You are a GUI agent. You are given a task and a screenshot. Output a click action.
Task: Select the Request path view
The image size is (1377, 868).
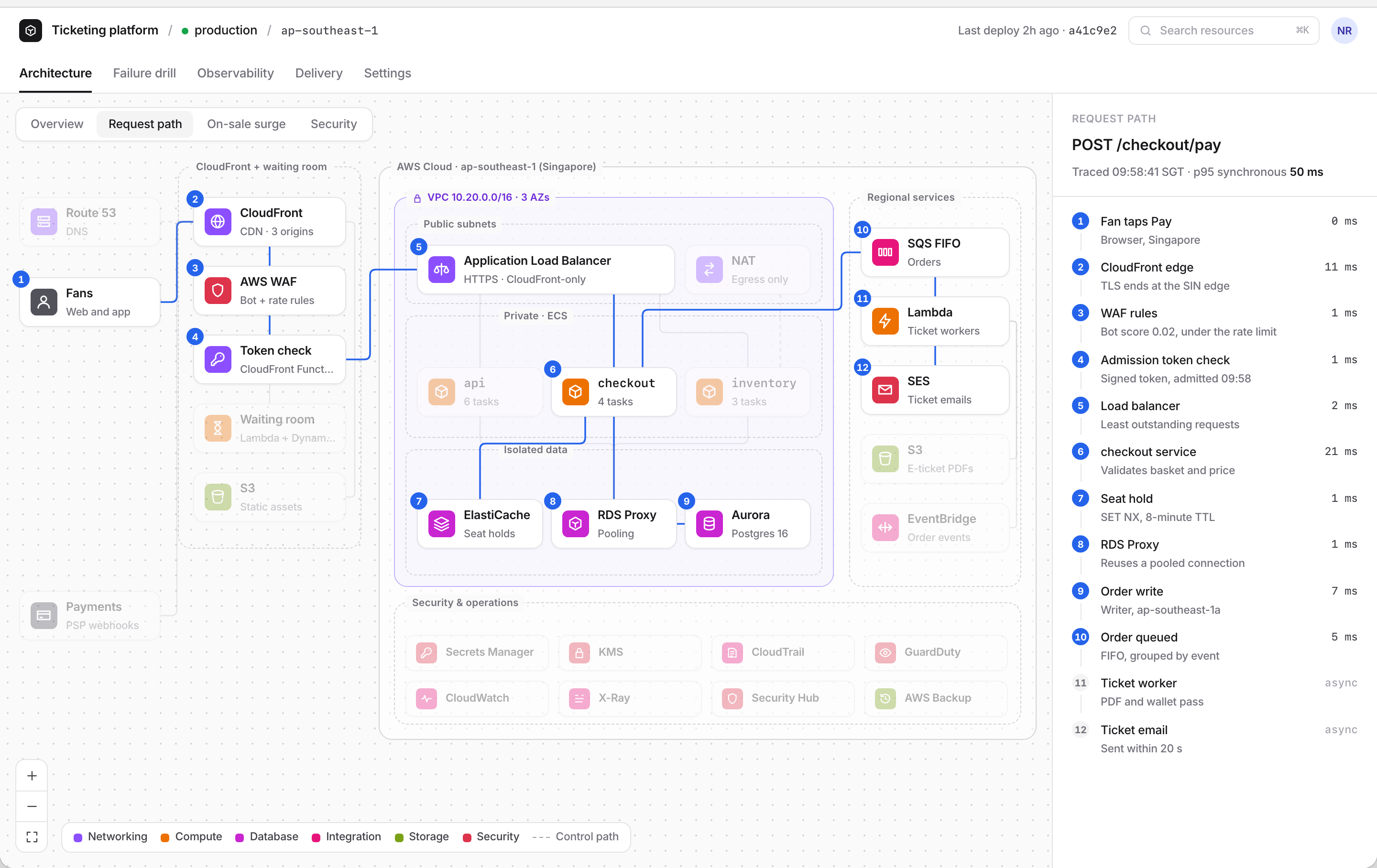[145, 124]
